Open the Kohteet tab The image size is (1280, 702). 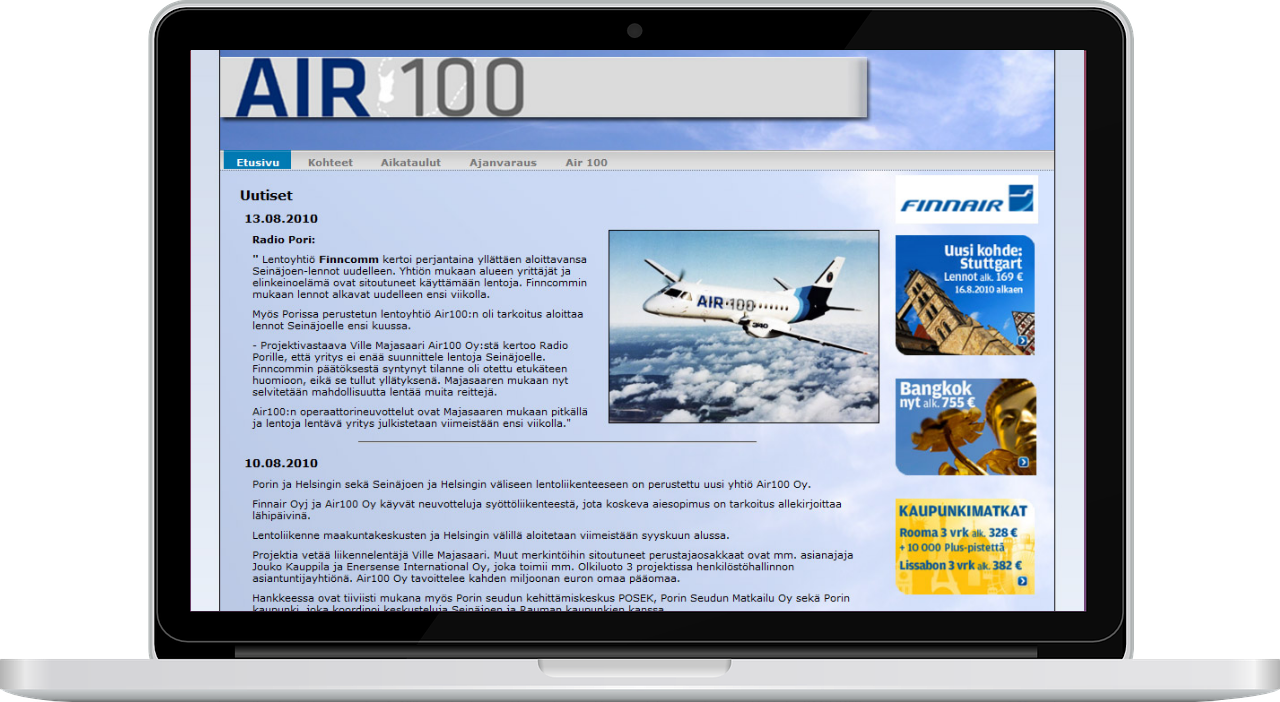coord(330,162)
